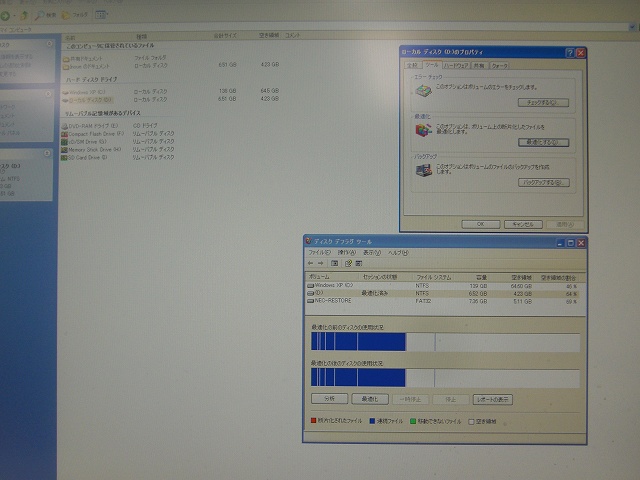640x480 pixels.
Task: Open the ファイル menu in Disk Defragmenter
Action: pyautogui.click(x=319, y=253)
